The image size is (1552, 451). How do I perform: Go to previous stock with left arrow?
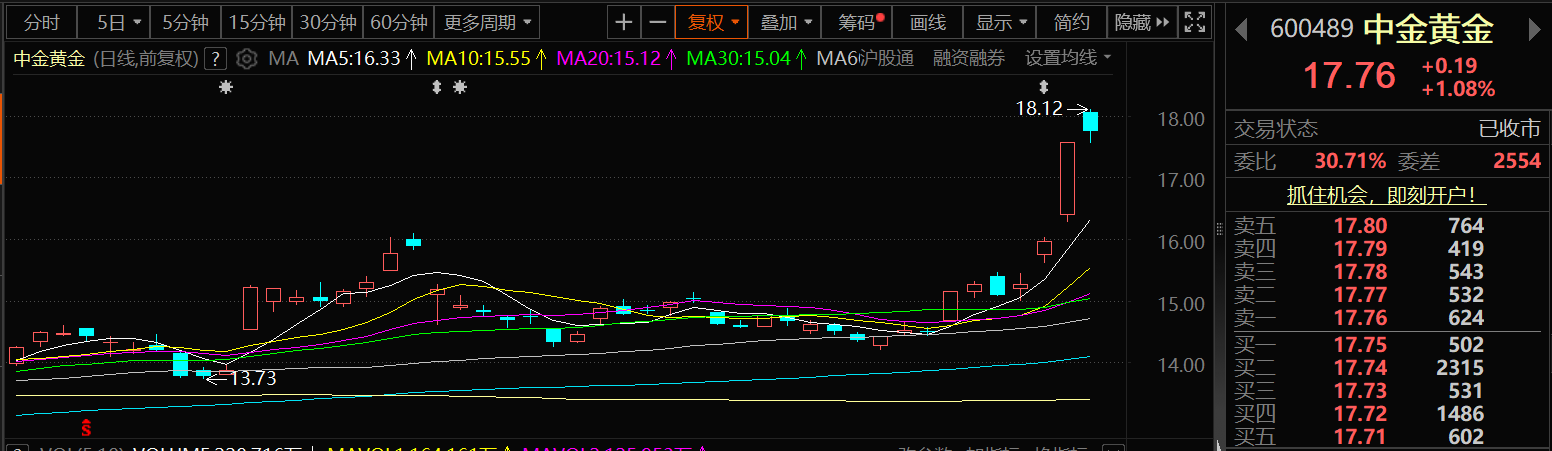1242,30
